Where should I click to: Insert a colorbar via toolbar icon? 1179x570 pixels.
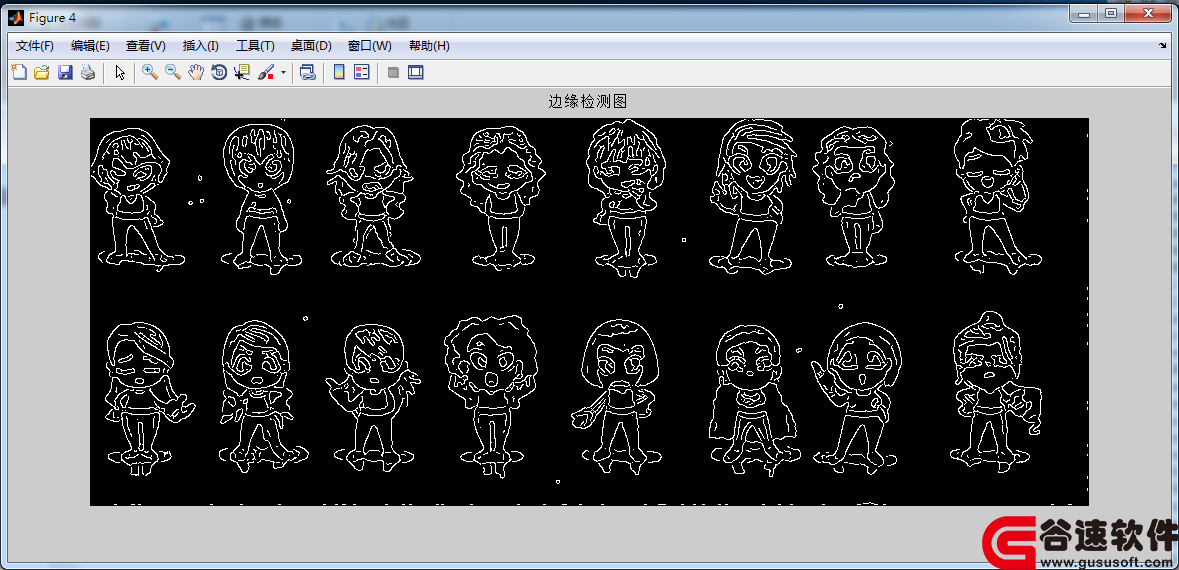pos(339,72)
